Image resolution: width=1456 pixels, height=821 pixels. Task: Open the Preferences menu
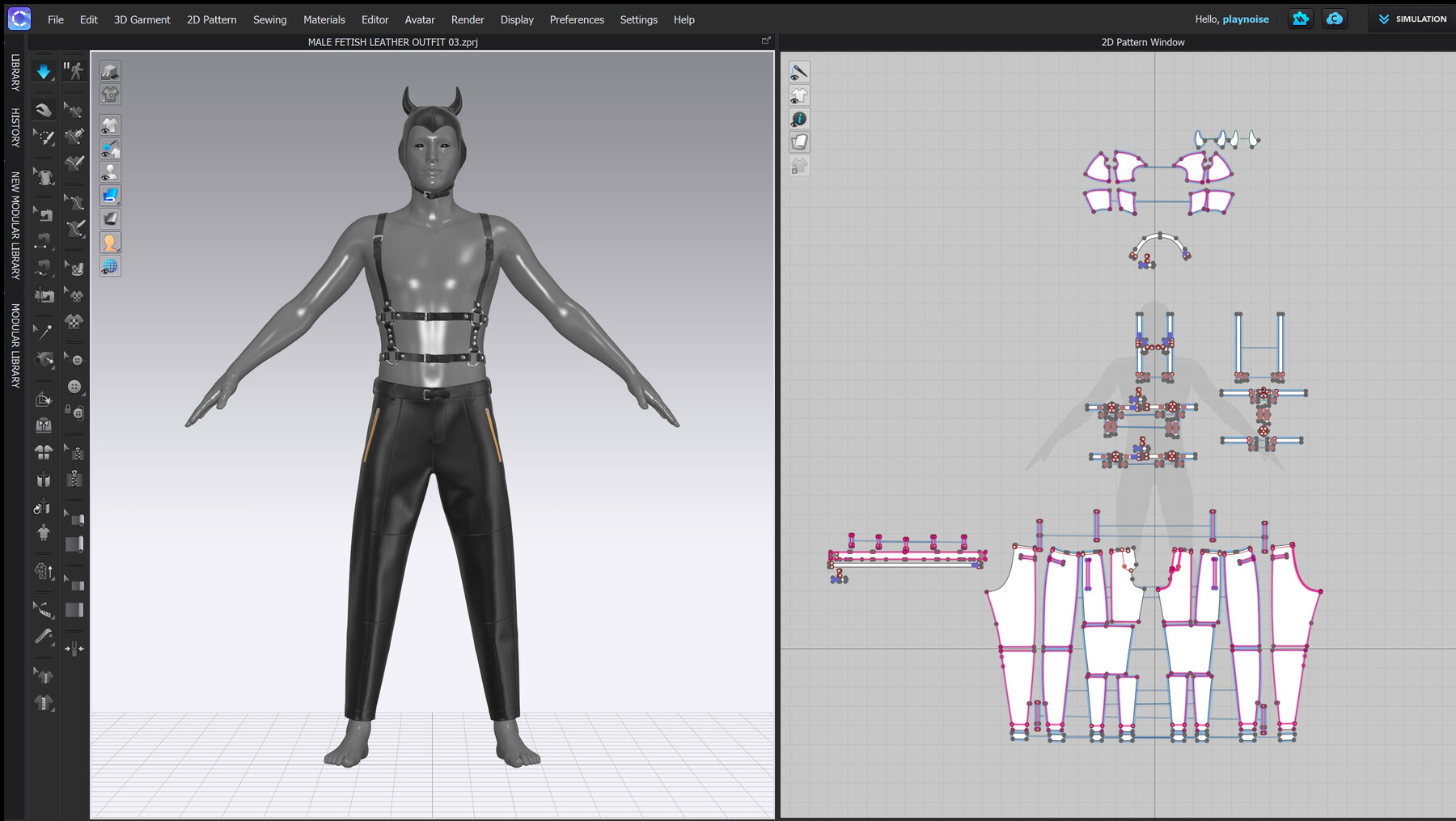point(577,19)
